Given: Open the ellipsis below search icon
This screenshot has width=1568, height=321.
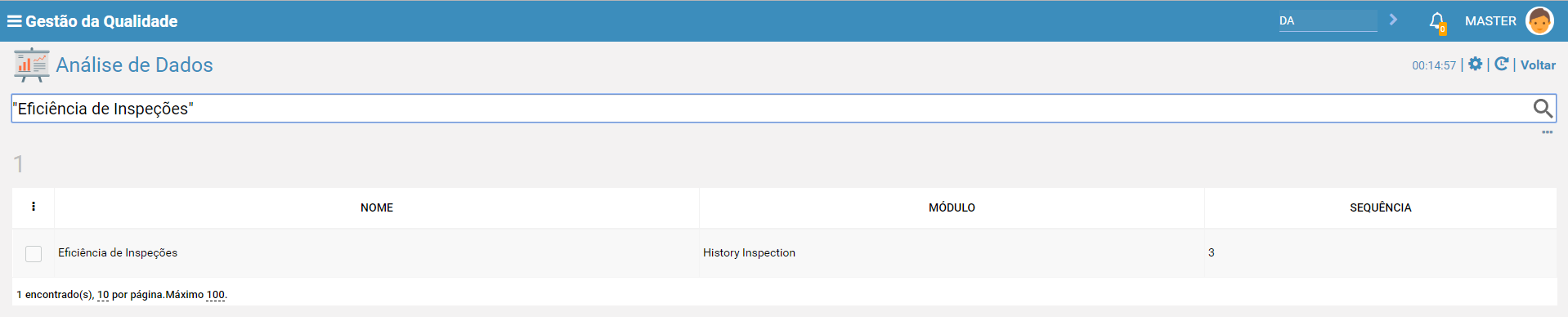Looking at the screenshot, I should point(1547,132).
